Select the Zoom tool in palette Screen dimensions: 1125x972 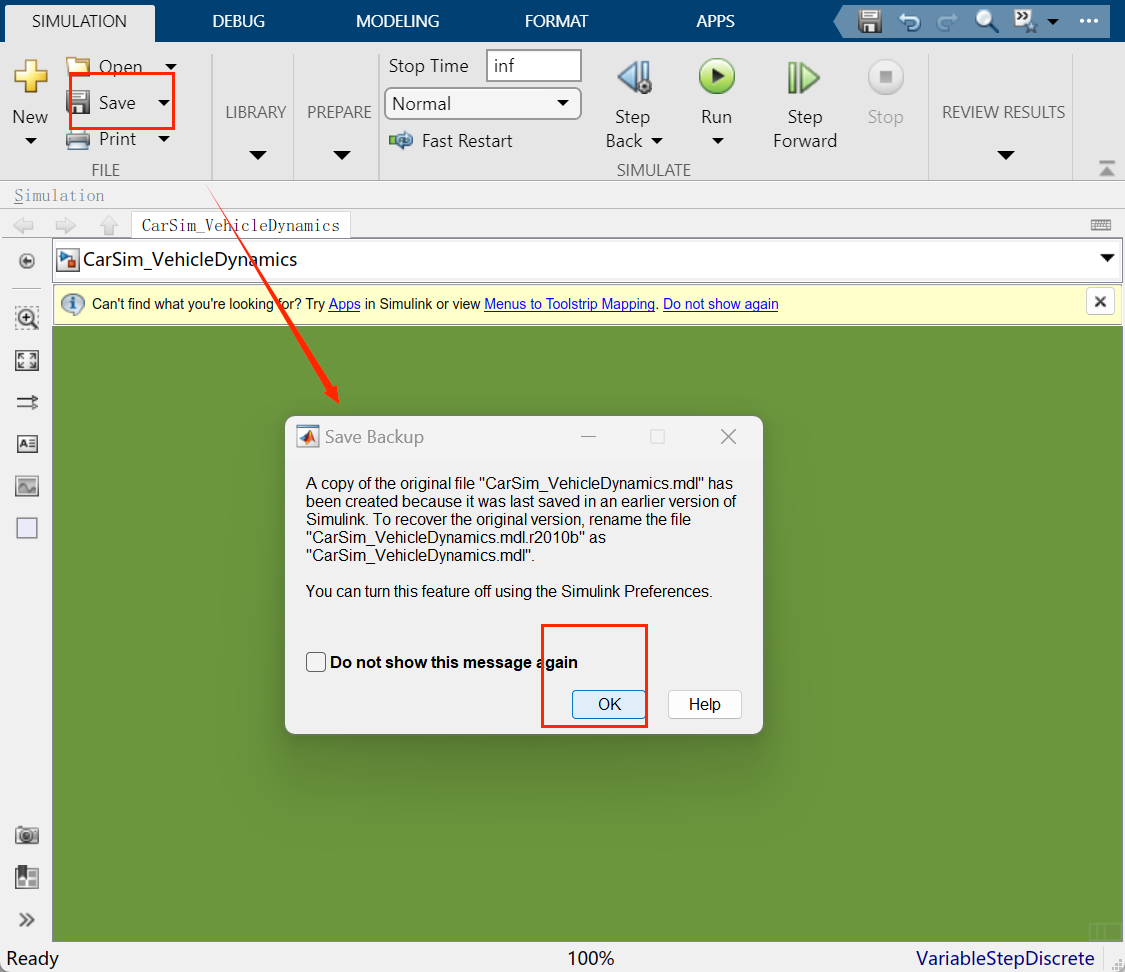(x=27, y=318)
